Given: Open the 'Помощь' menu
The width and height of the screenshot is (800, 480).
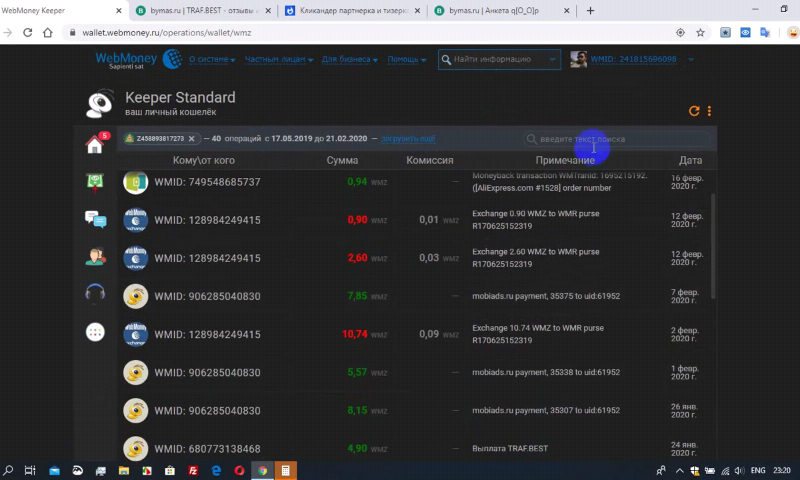Looking at the screenshot, I should pos(407,60).
